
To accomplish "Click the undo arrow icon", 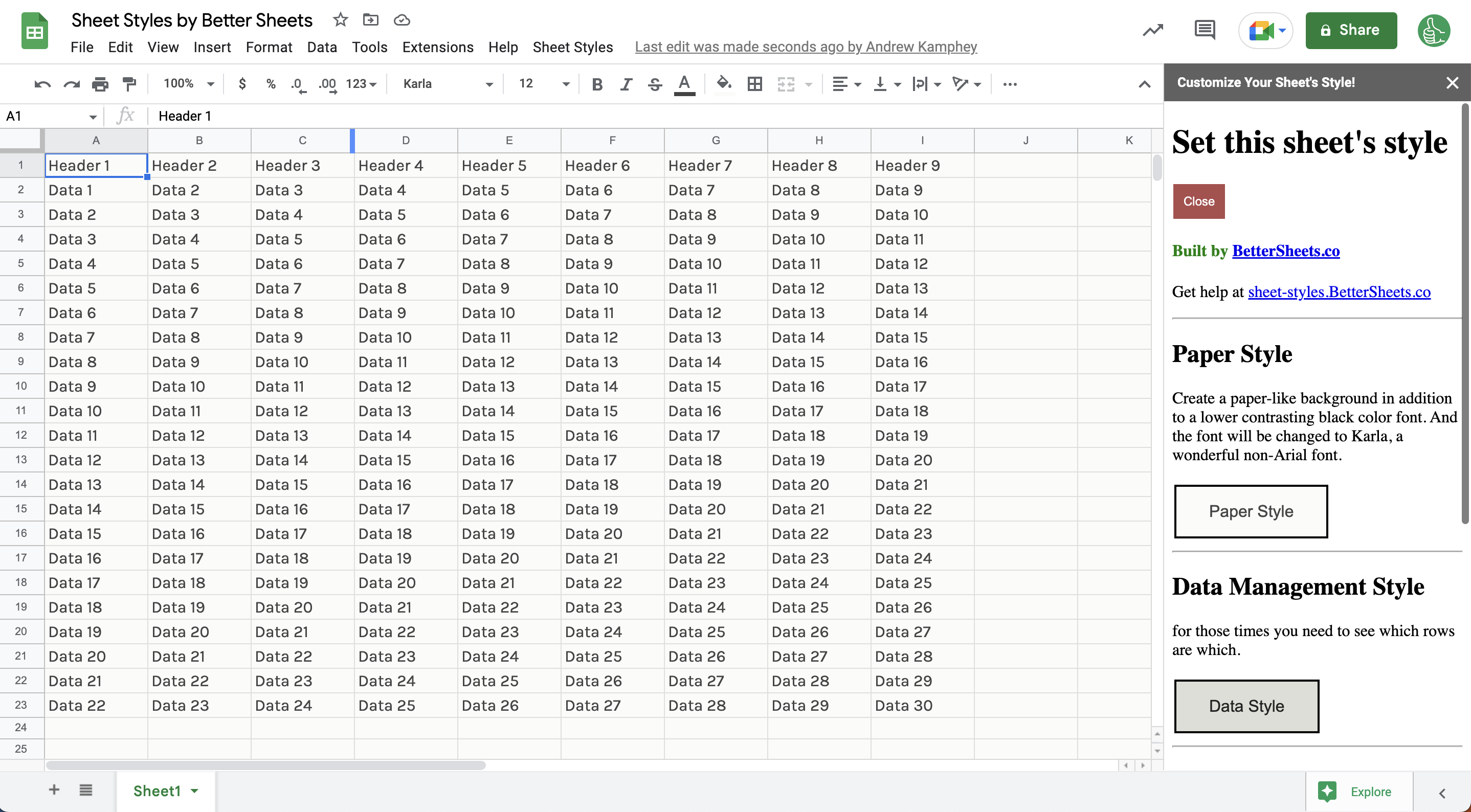I will (x=42, y=84).
